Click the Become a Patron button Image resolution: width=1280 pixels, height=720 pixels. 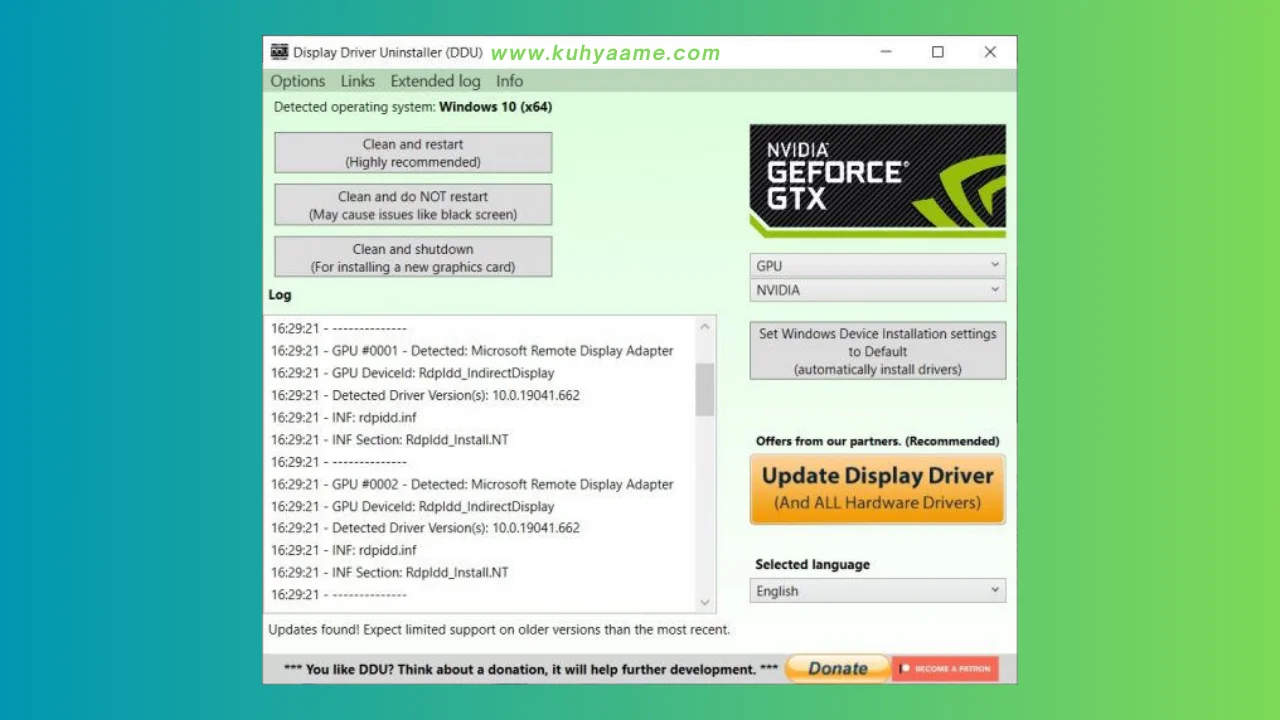point(945,669)
